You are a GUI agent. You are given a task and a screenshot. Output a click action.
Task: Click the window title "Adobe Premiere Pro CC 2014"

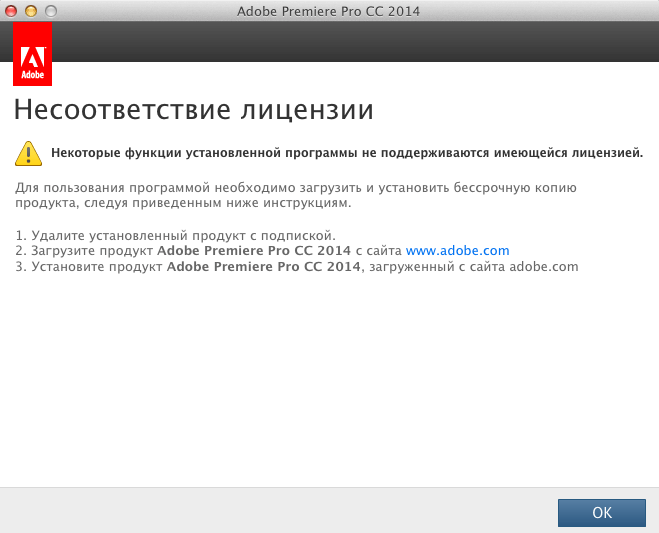[x=328, y=11]
